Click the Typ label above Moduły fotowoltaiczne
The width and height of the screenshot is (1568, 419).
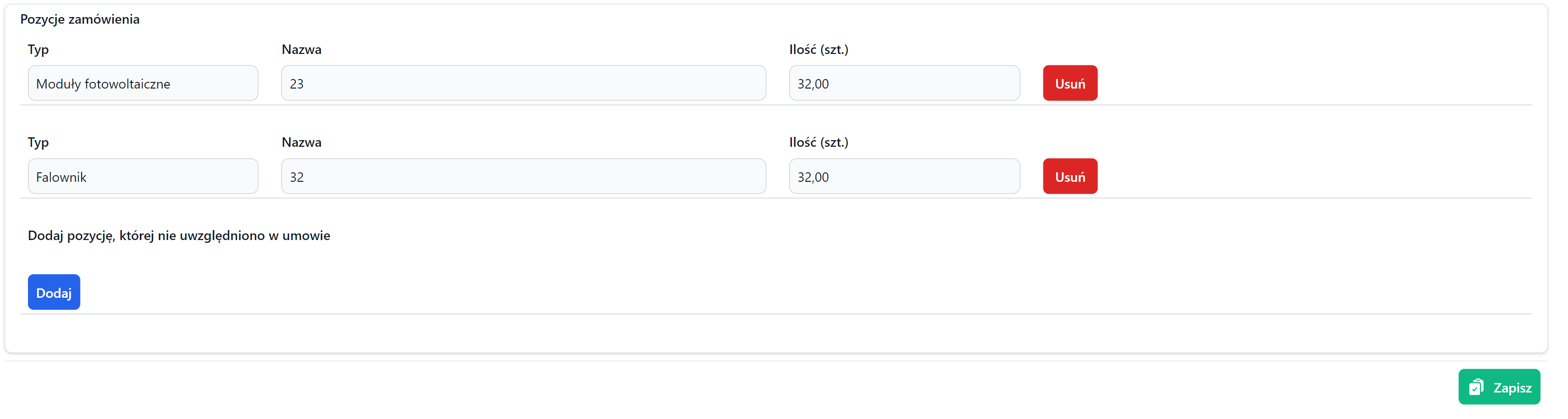pyautogui.click(x=38, y=50)
